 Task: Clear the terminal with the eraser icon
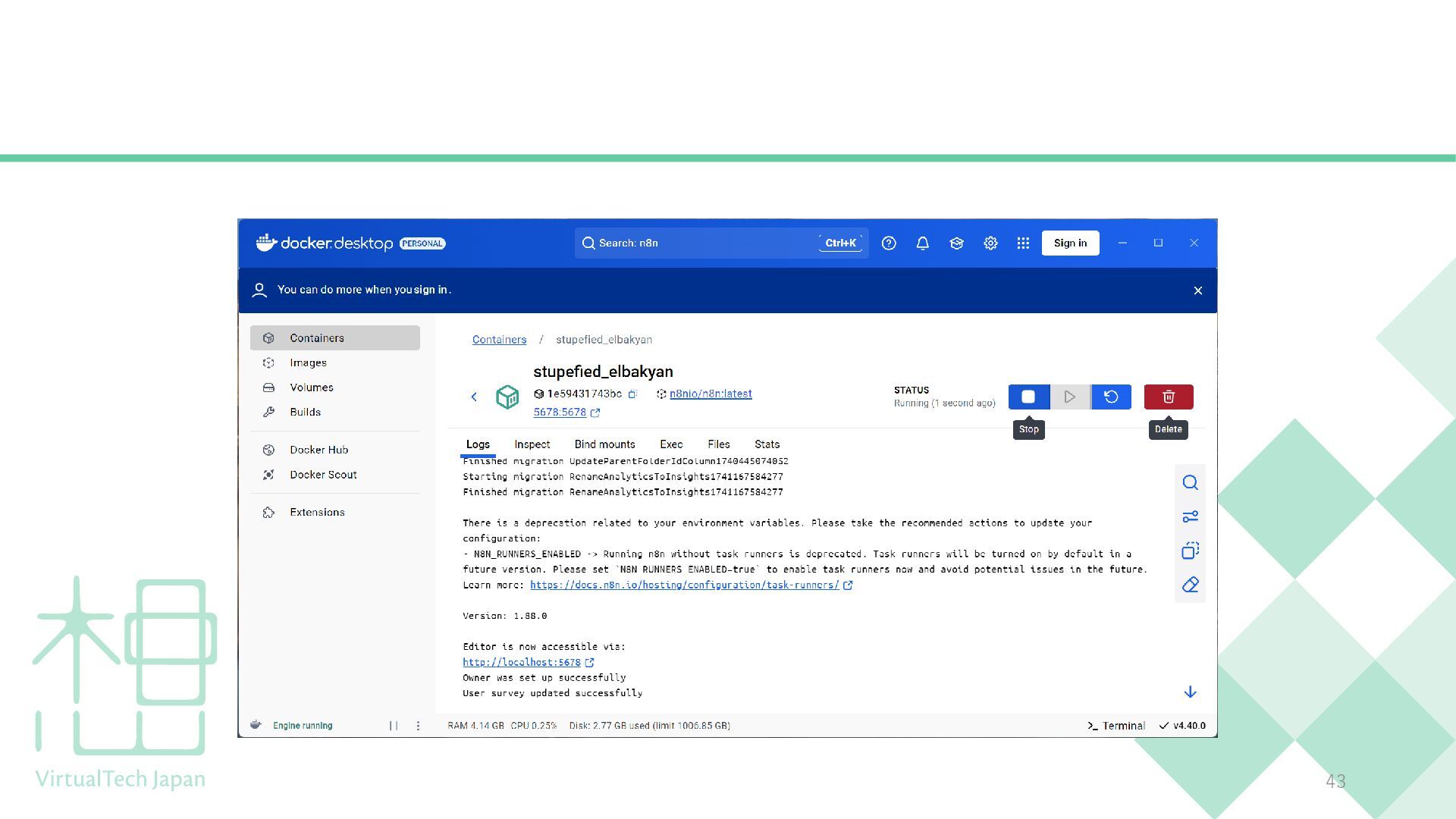(1190, 585)
